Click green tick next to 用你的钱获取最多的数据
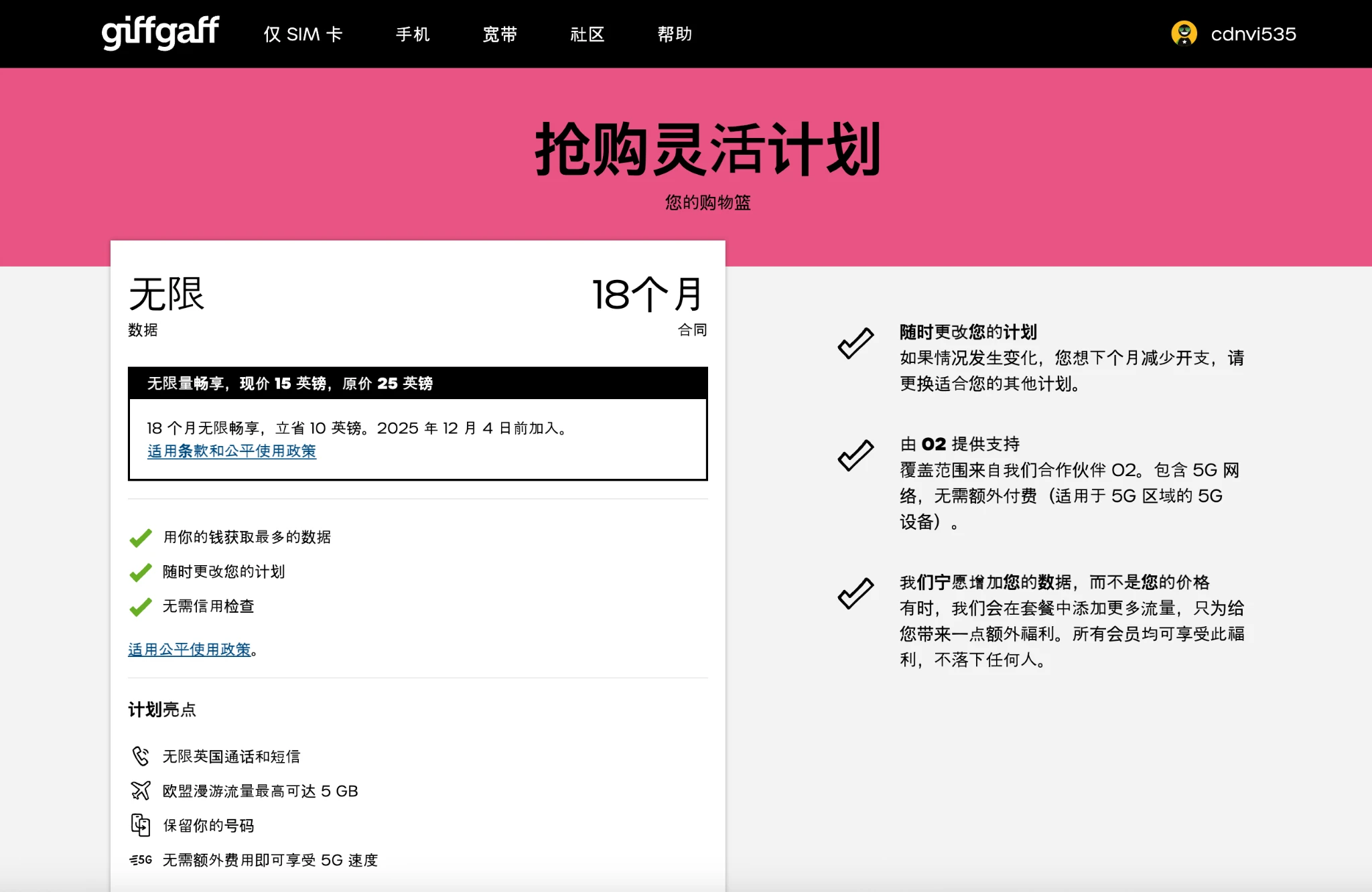The height and width of the screenshot is (892, 1372). 140,538
